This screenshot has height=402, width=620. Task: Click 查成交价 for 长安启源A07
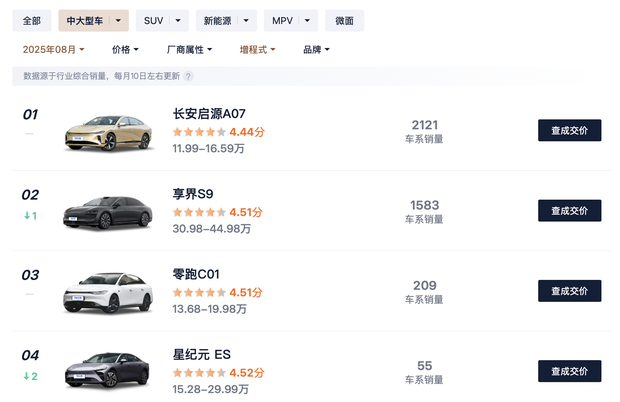pos(569,130)
